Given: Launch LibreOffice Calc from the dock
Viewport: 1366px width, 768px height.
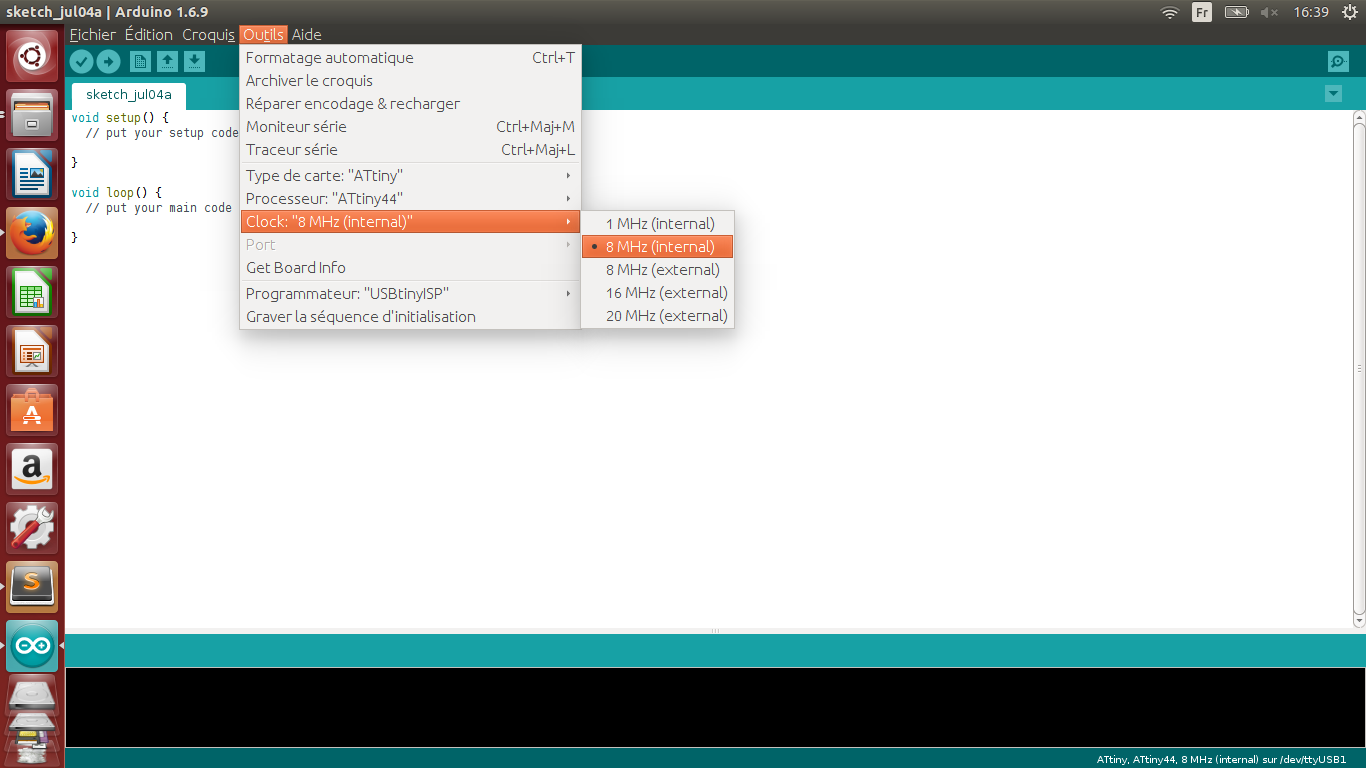Looking at the screenshot, I should [x=33, y=291].
